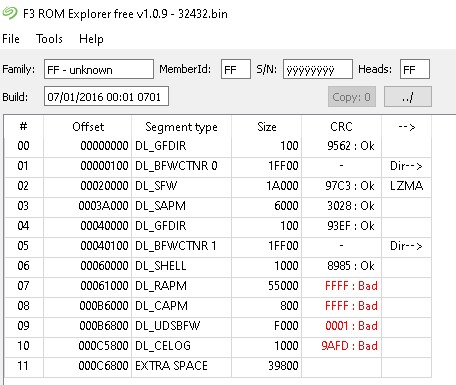Click the Family input field
Screen dimensions: 456x385
pyautogui.click(x=99, y=69)
